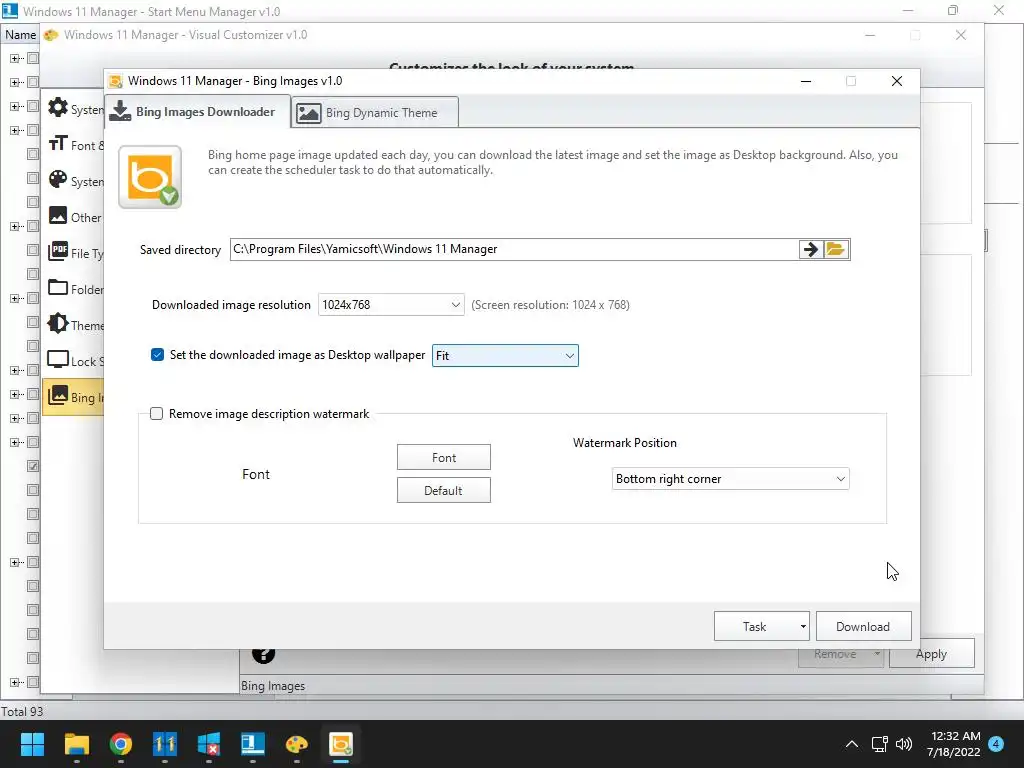Select the Folder icon in sidebar
Viewport: 1024px width, 768px height.
[58, 288]
